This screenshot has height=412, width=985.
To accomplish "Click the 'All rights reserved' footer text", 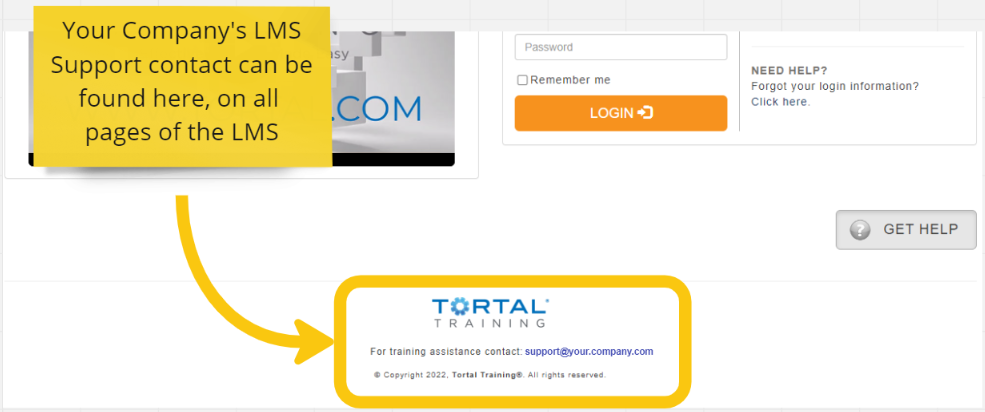I will click(x=566, y=375).
